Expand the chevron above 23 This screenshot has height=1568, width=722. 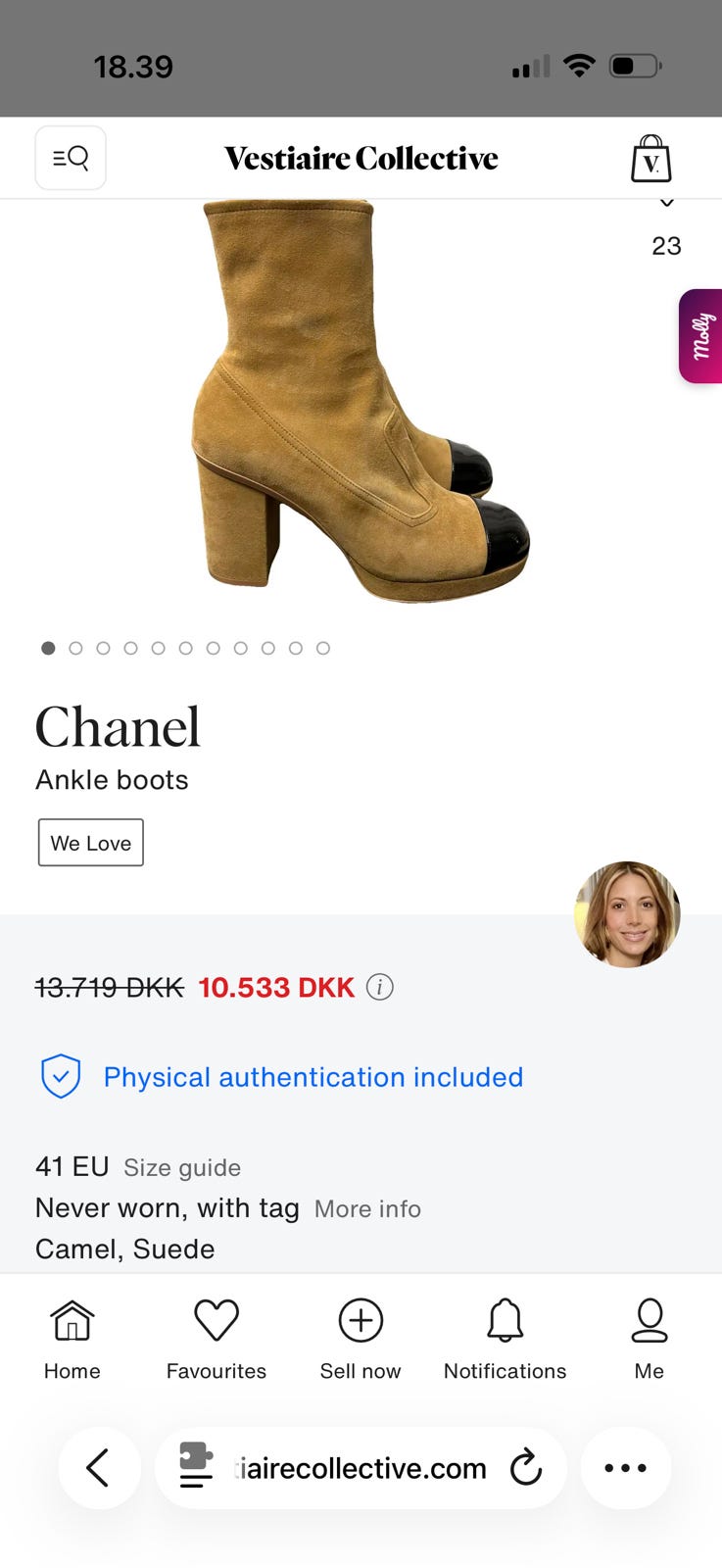666,204
